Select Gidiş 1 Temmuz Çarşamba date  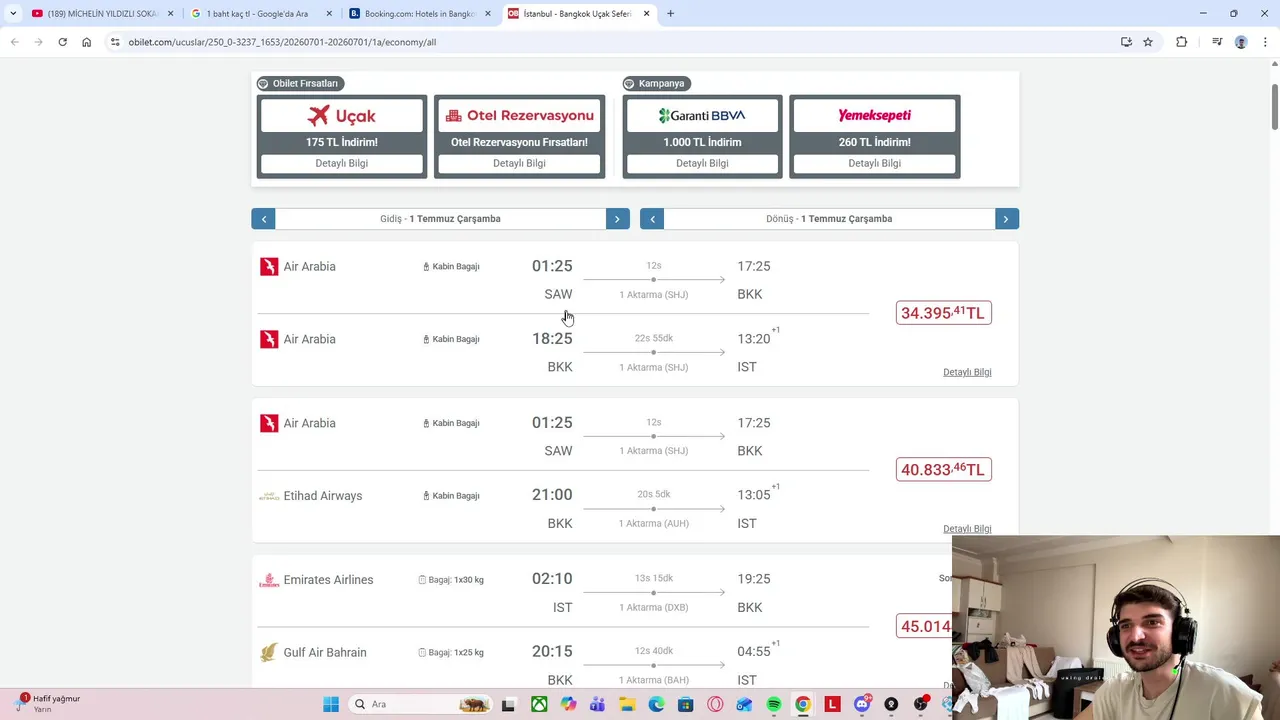[x=440, y=219]
